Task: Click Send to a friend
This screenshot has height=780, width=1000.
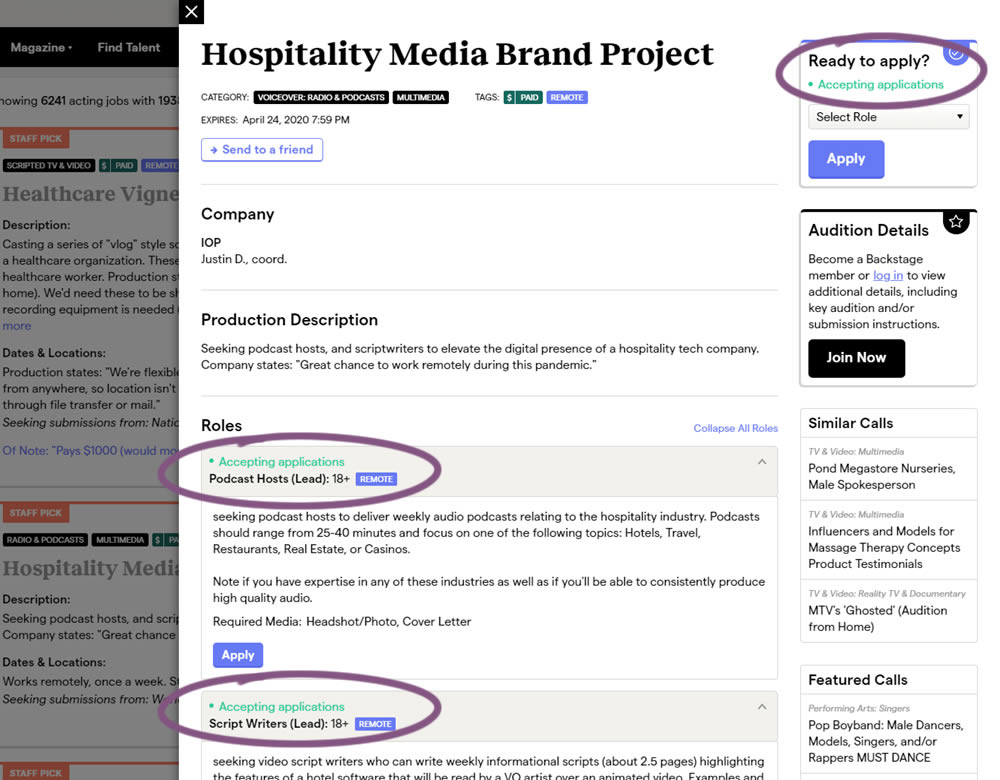Action: (262, 150)
